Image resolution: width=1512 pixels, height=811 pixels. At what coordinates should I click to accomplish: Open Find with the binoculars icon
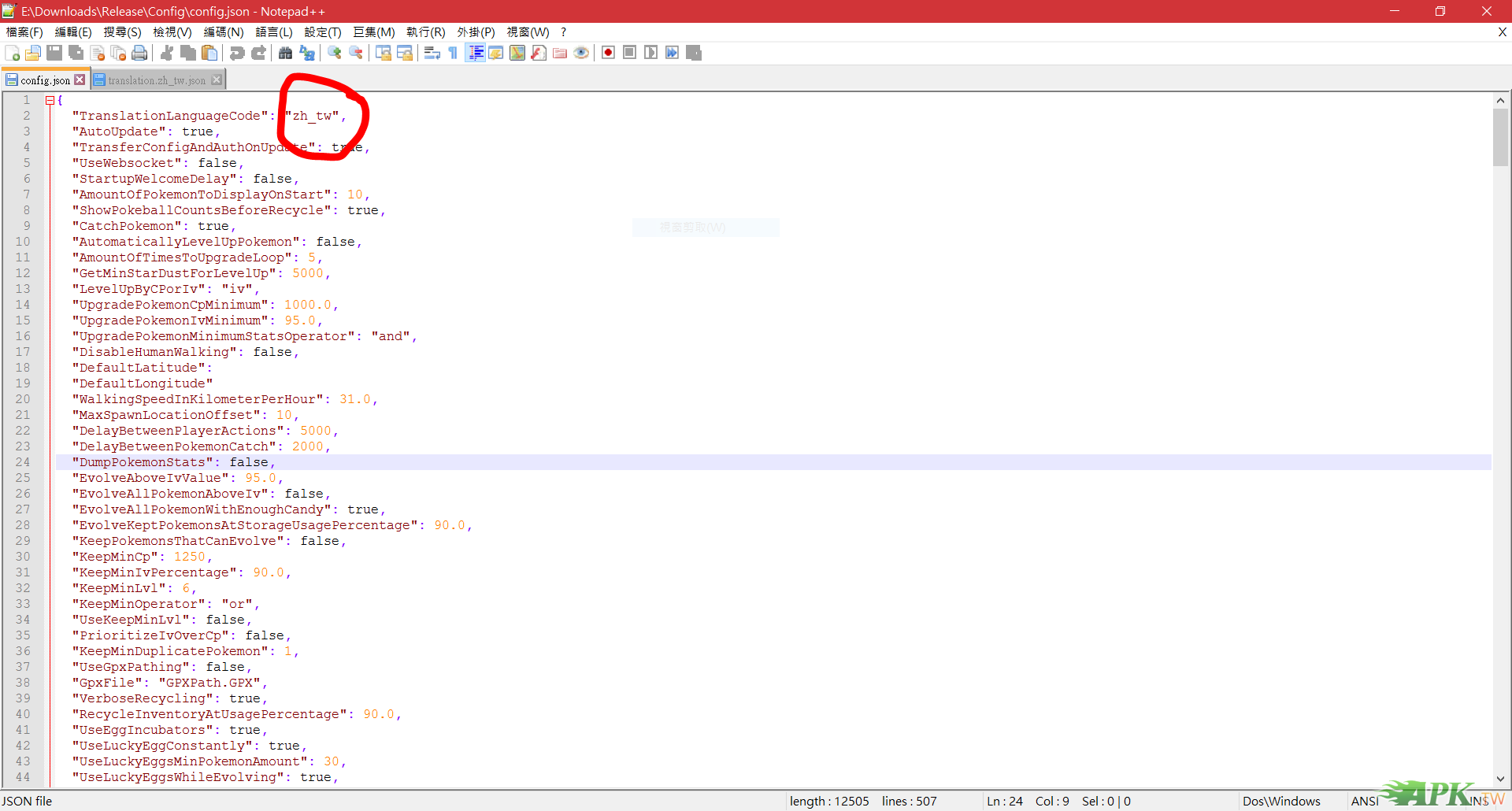(x=286, y=53)
